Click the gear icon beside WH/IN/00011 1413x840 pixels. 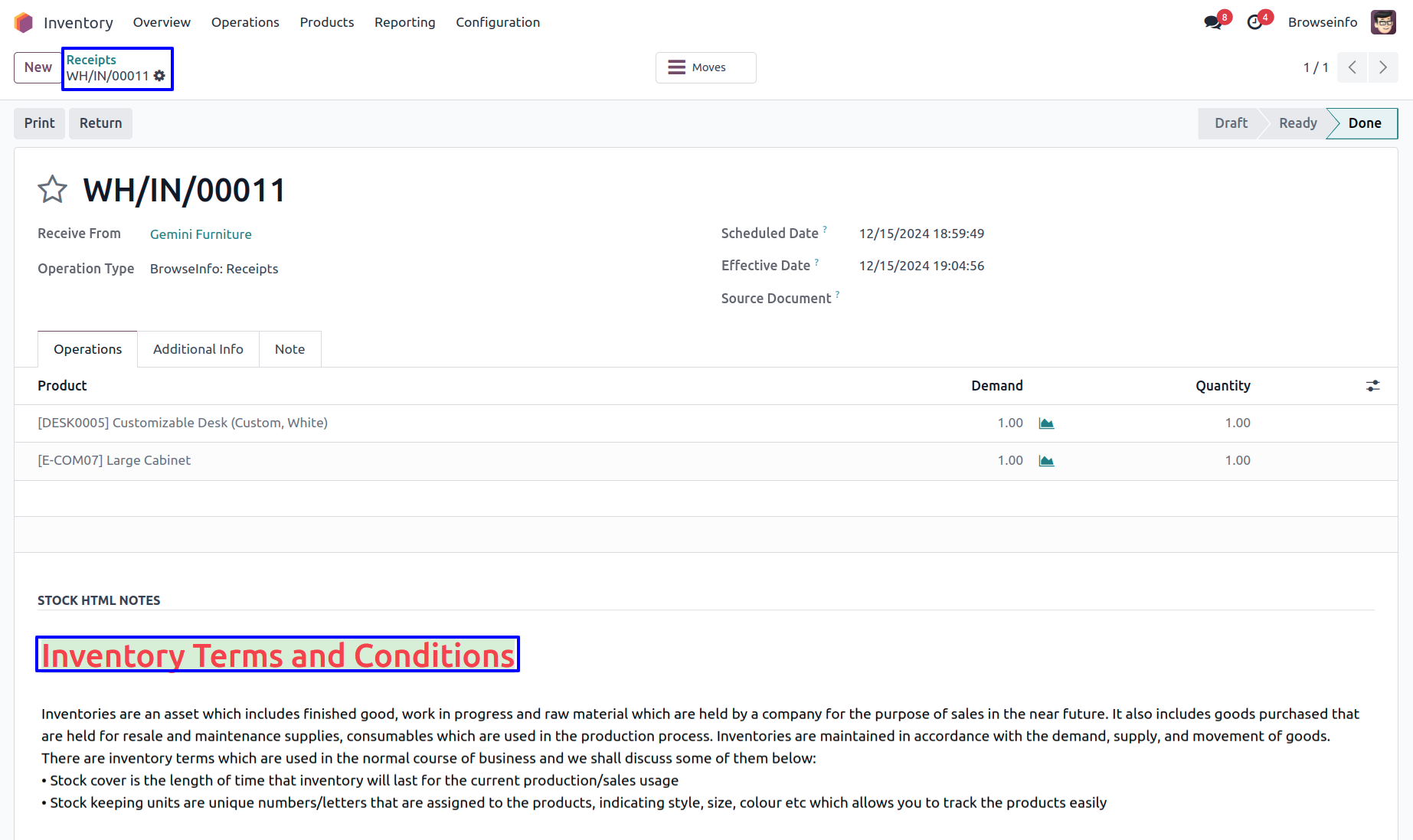click(159, 76)
